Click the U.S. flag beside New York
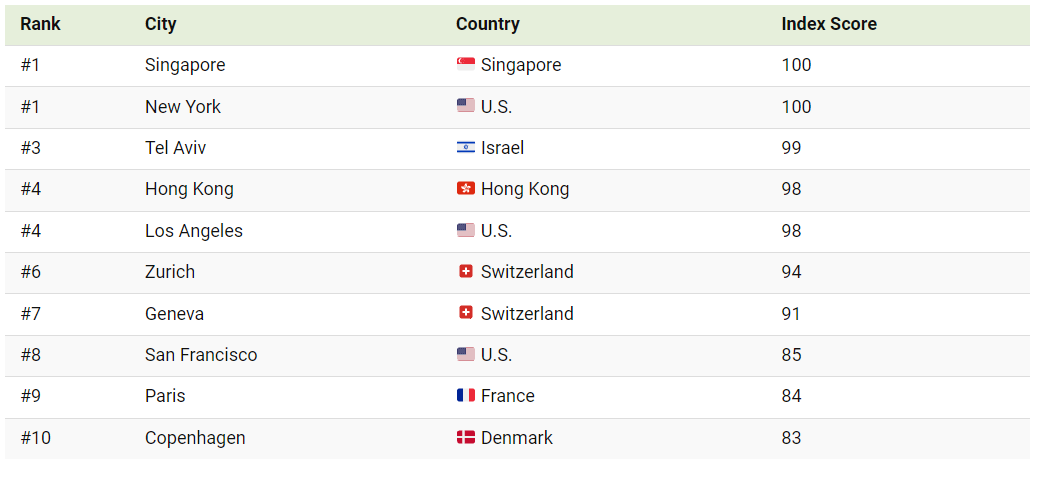 (x=465, y=106)
